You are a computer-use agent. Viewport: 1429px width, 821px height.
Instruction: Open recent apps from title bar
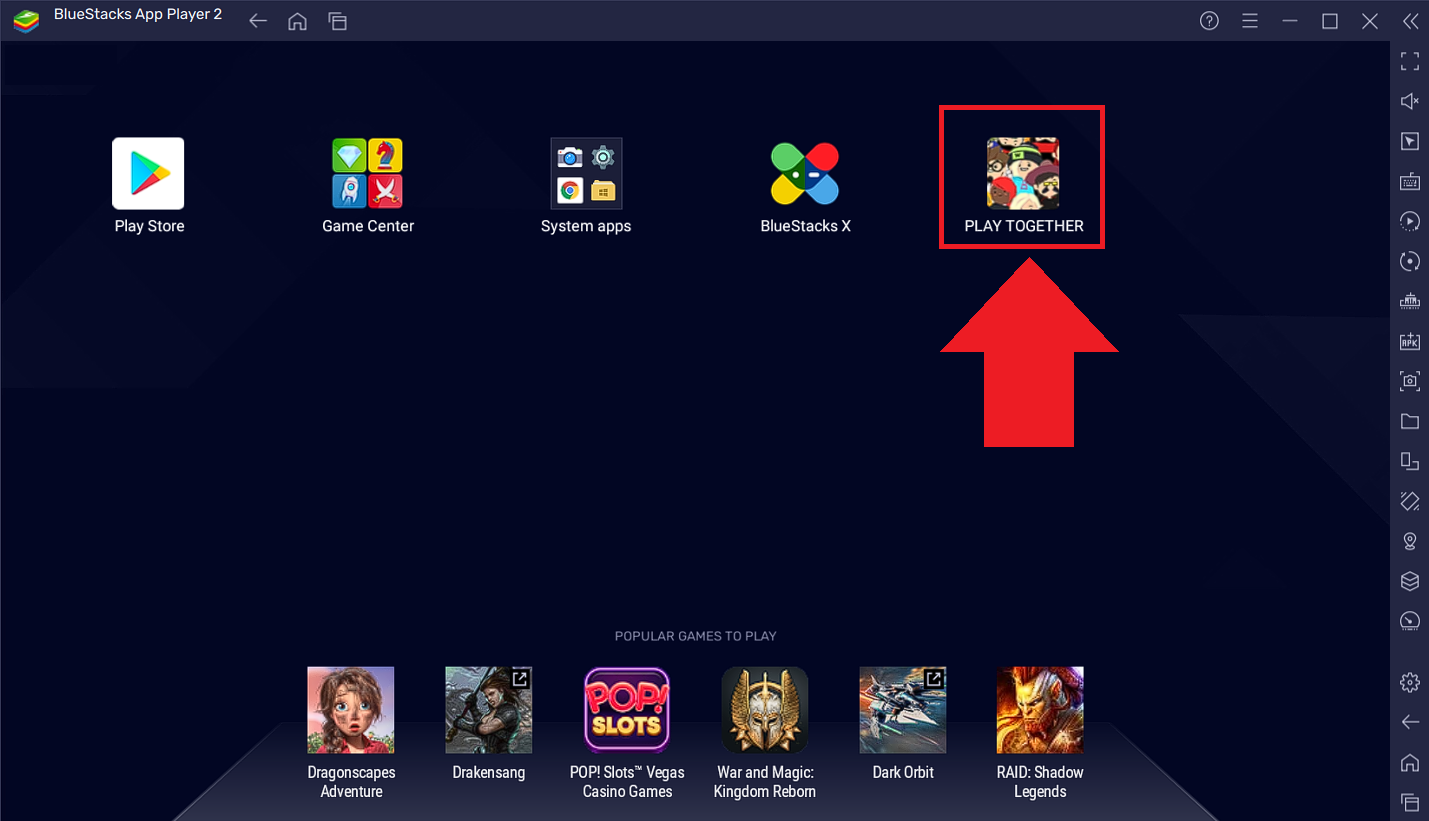(x=338, y=21)
